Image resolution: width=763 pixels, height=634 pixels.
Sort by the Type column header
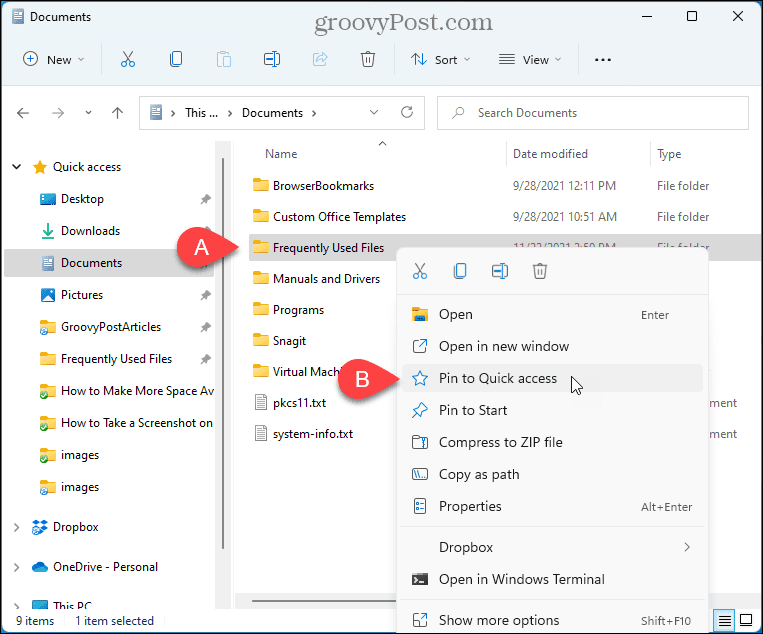point(669,154)
